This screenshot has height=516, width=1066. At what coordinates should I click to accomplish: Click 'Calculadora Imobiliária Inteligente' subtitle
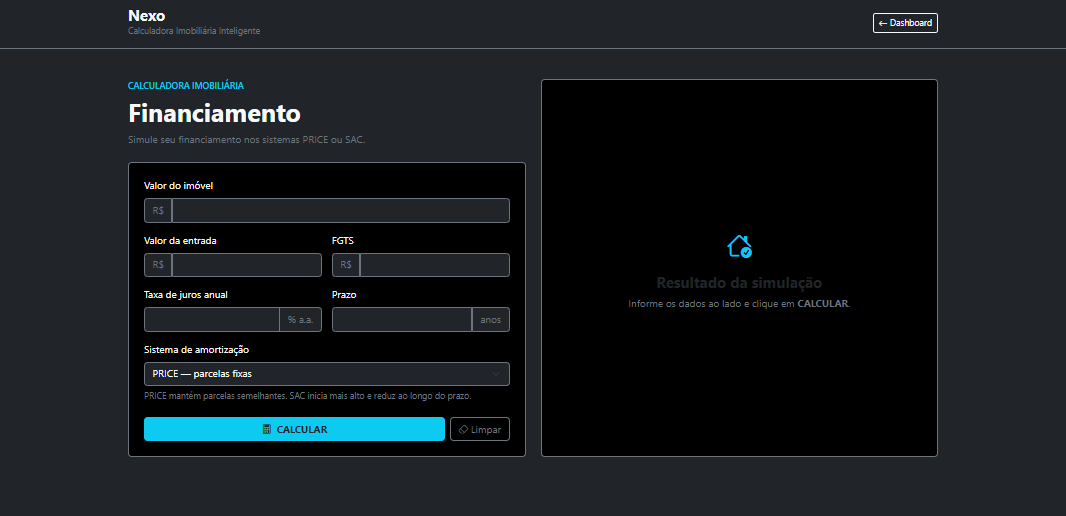[x=194, y=31]
